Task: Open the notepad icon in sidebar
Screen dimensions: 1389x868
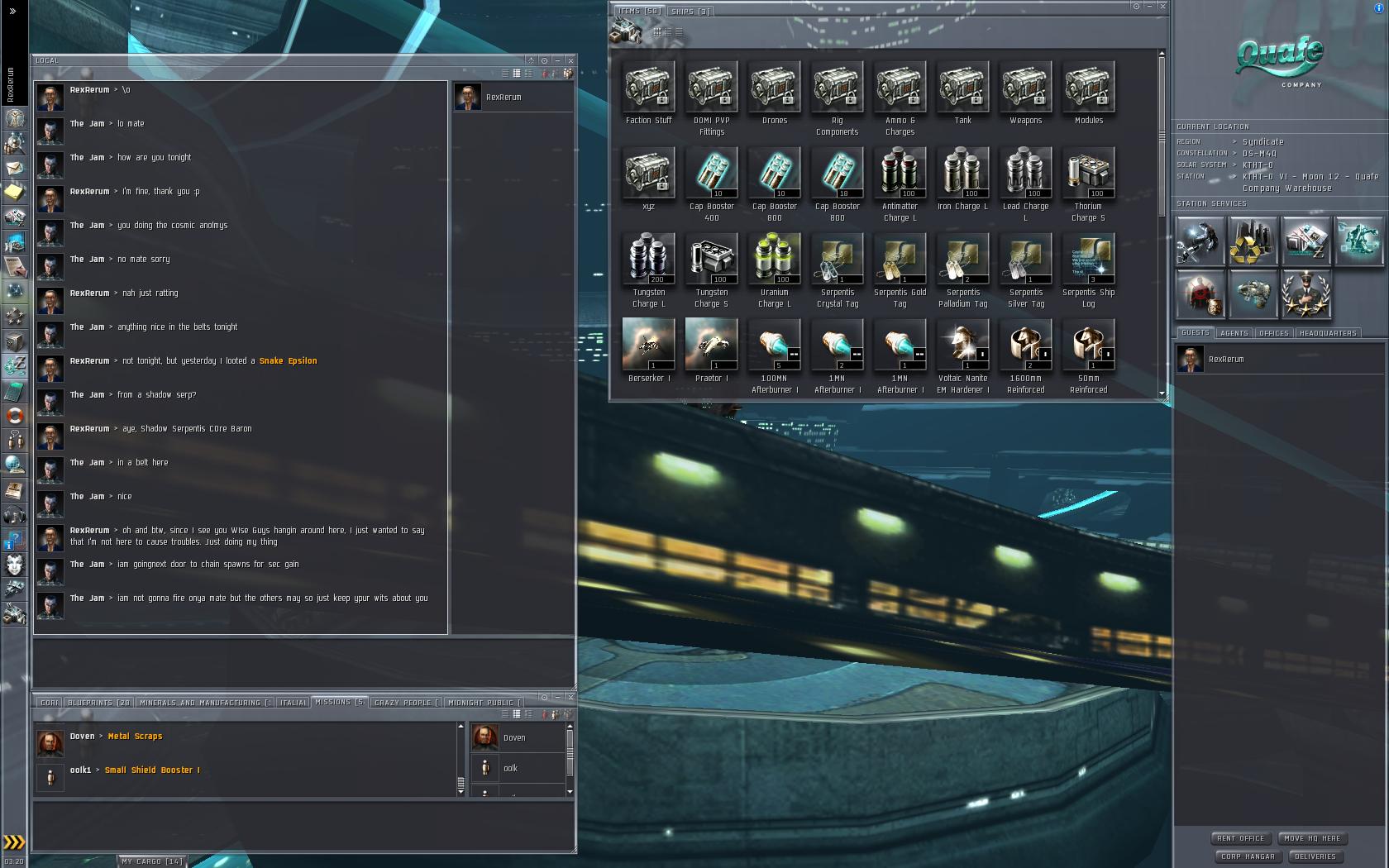Action: point(14,193)
